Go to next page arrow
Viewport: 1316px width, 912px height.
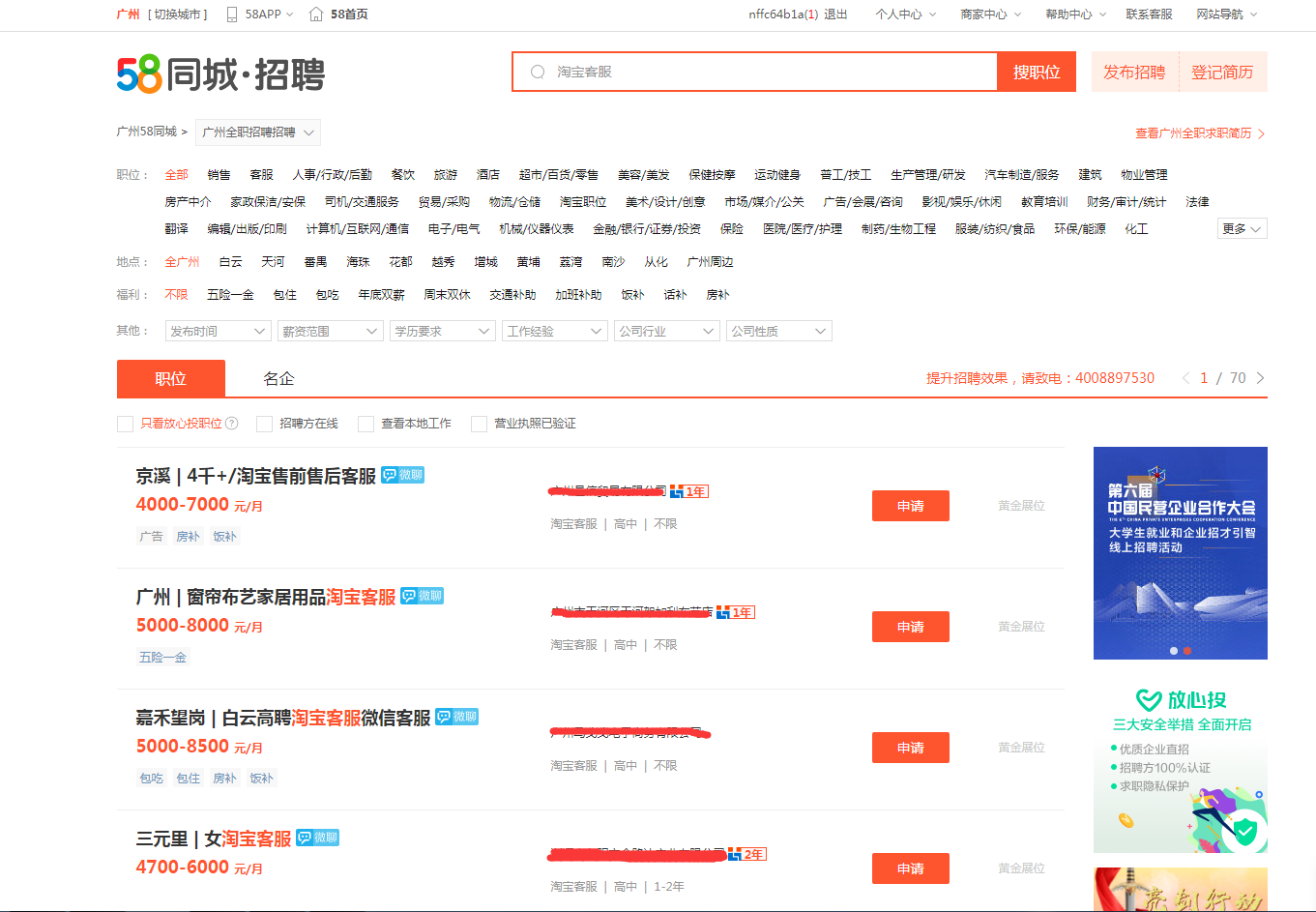1260,378
